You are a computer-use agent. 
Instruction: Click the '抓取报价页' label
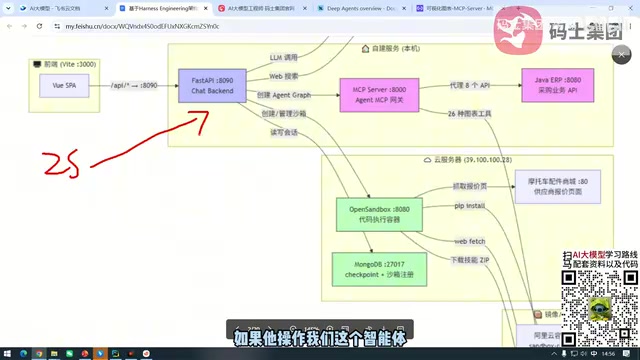[469, 187]
